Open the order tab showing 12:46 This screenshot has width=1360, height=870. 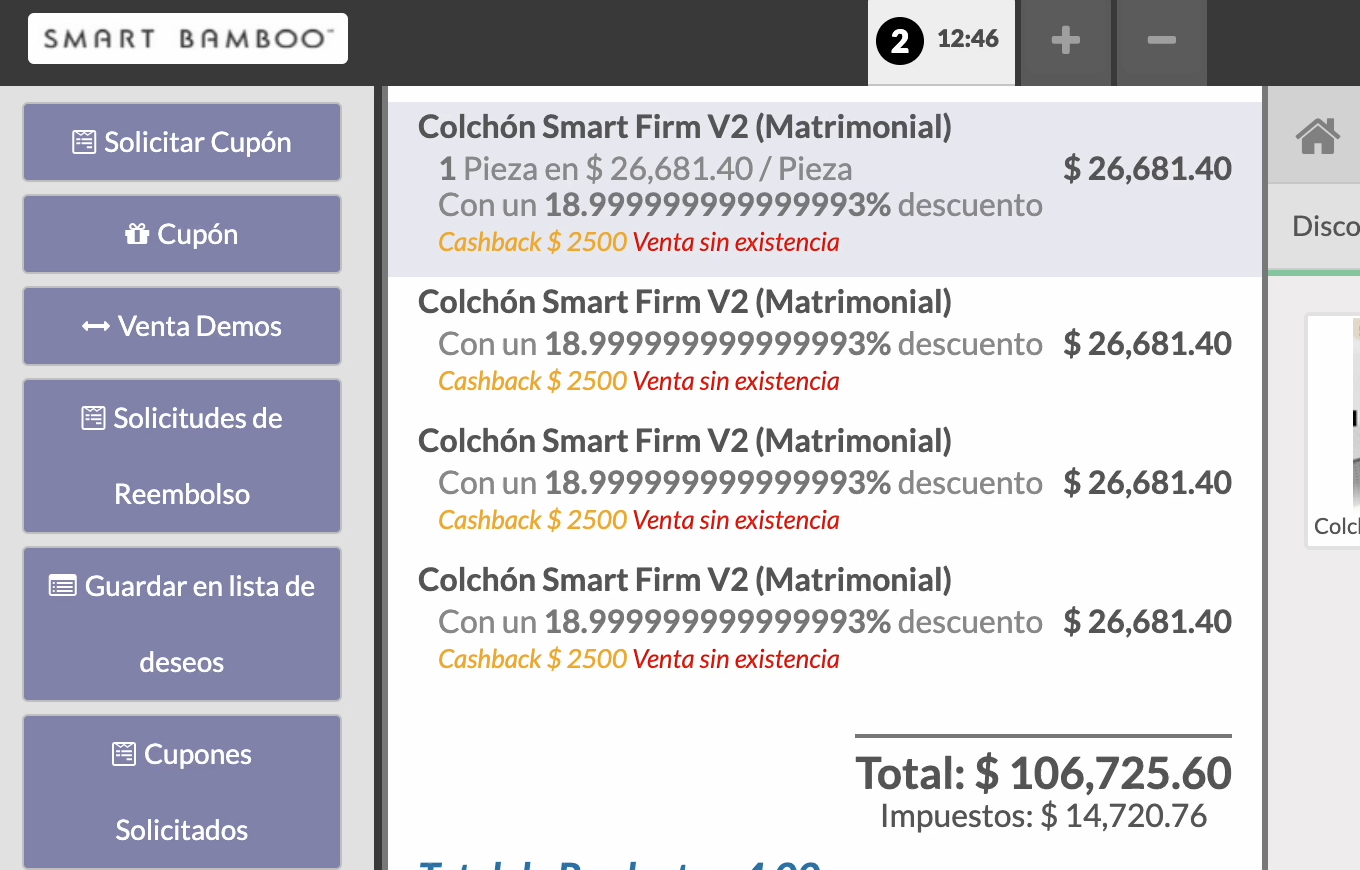(x=941, y=42)
